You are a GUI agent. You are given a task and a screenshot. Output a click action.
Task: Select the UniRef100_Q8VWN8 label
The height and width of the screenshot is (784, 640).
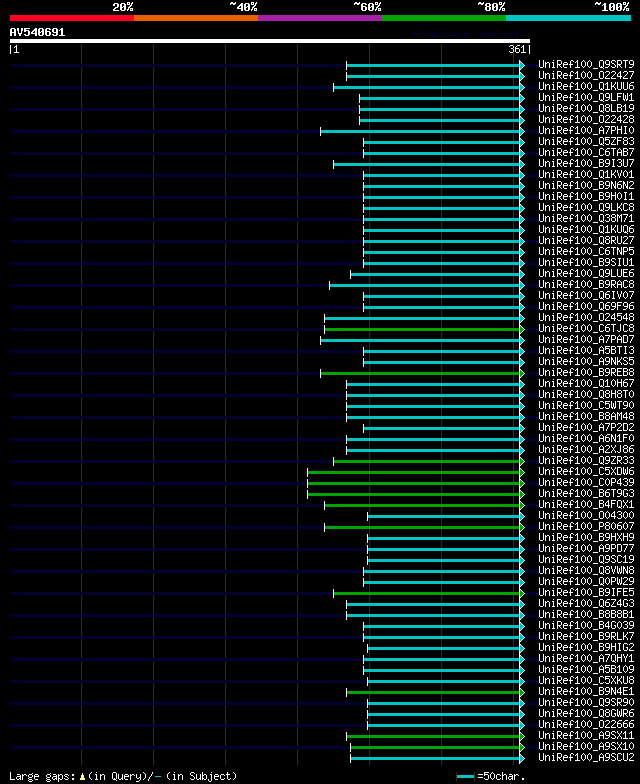(586, 570)
